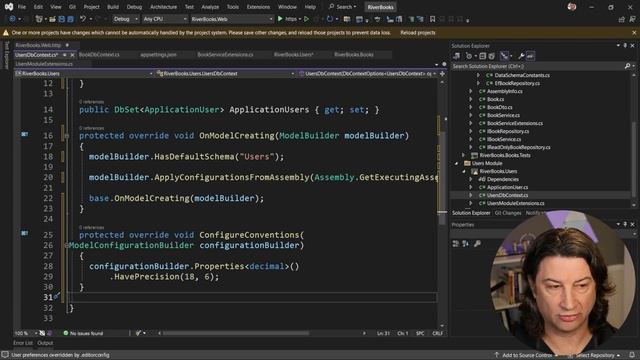Open the Error List tab at bottom
Screen dimensions: 640x360
22,343
